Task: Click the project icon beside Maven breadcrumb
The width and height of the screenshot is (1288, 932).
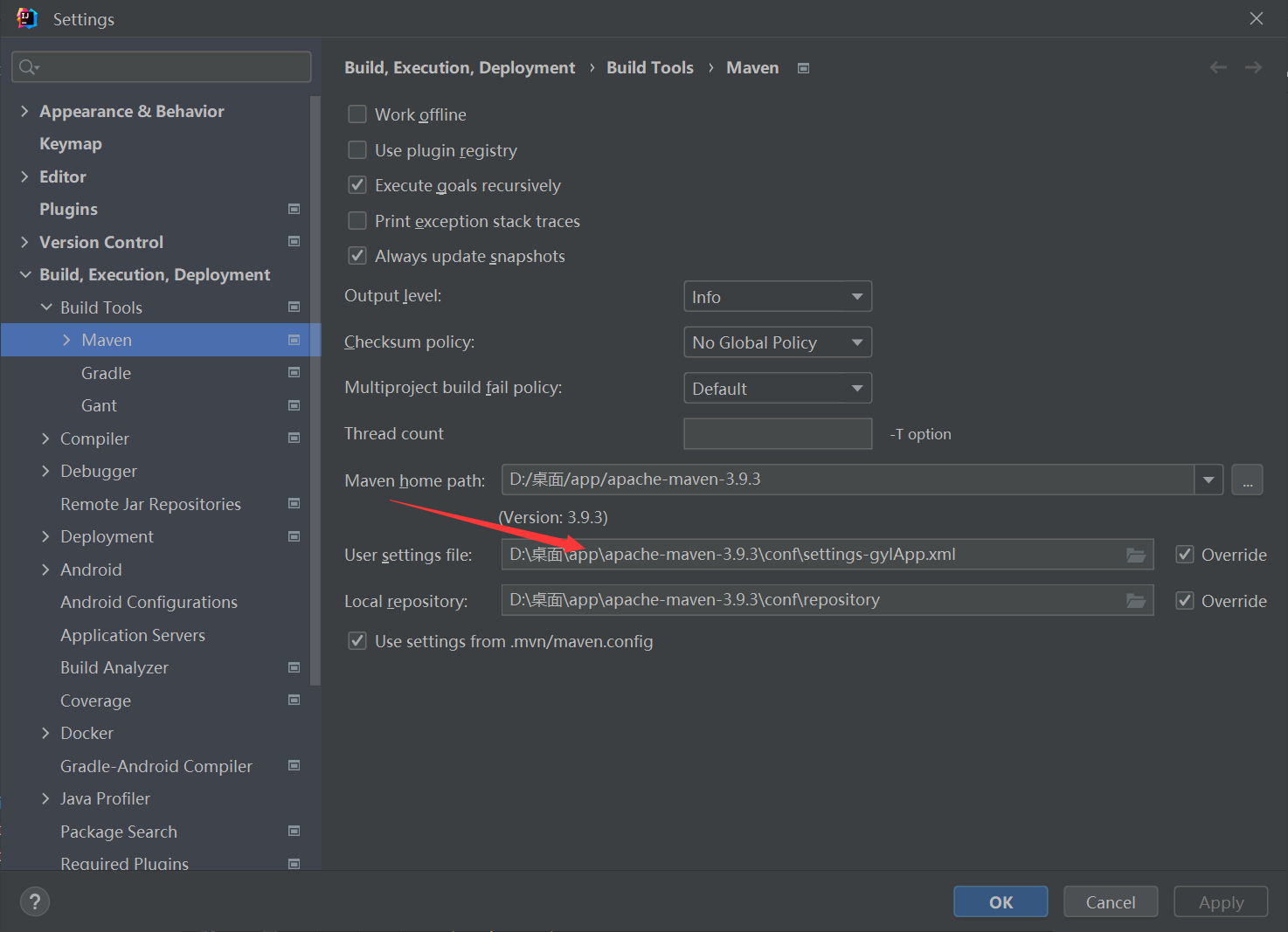Action: pos(804,68)
